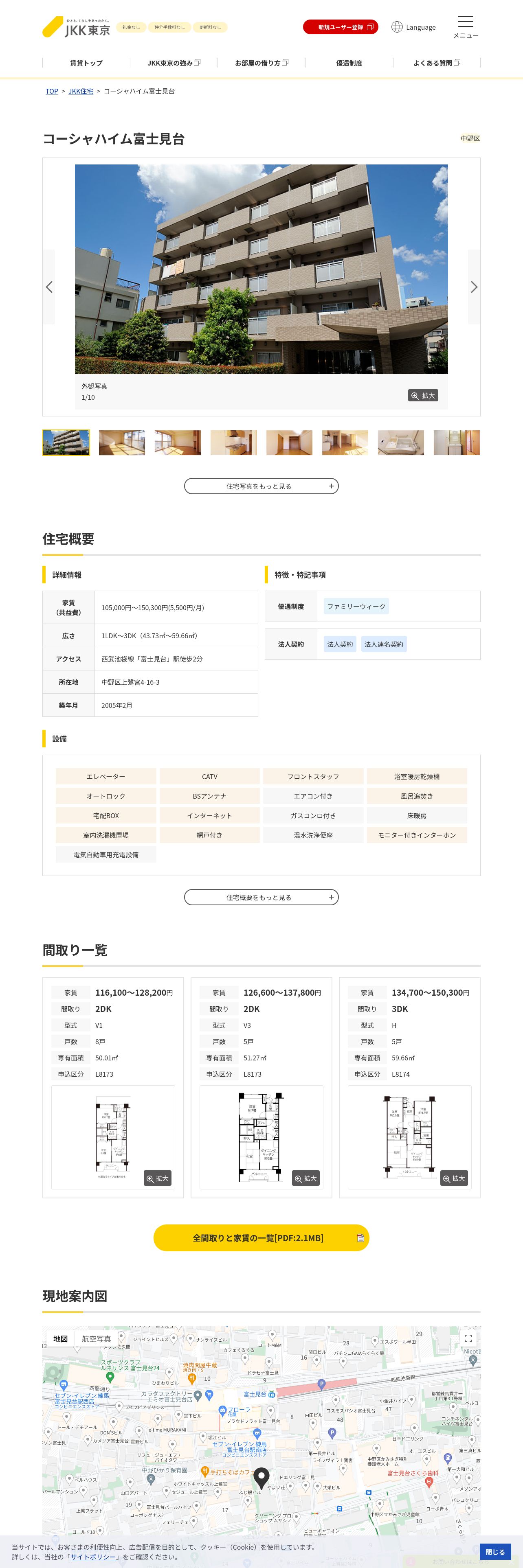This screenshot has height=1568, width=523.
Task: Click the main exterior building photo
Action: (x=261, y=269)
